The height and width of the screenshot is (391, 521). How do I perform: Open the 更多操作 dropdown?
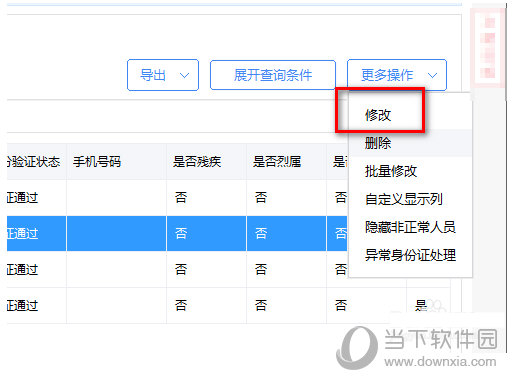click(x=397, y=75)
